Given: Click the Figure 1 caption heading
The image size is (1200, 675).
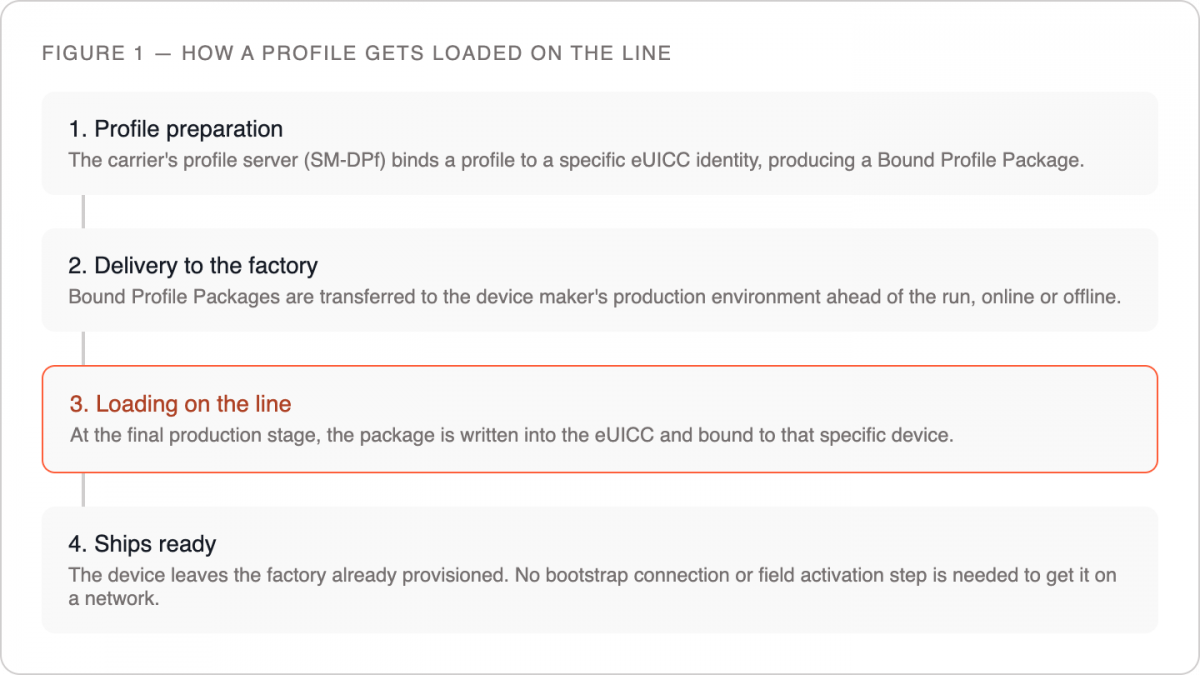Looking at the screenshot, I should 357,53.
